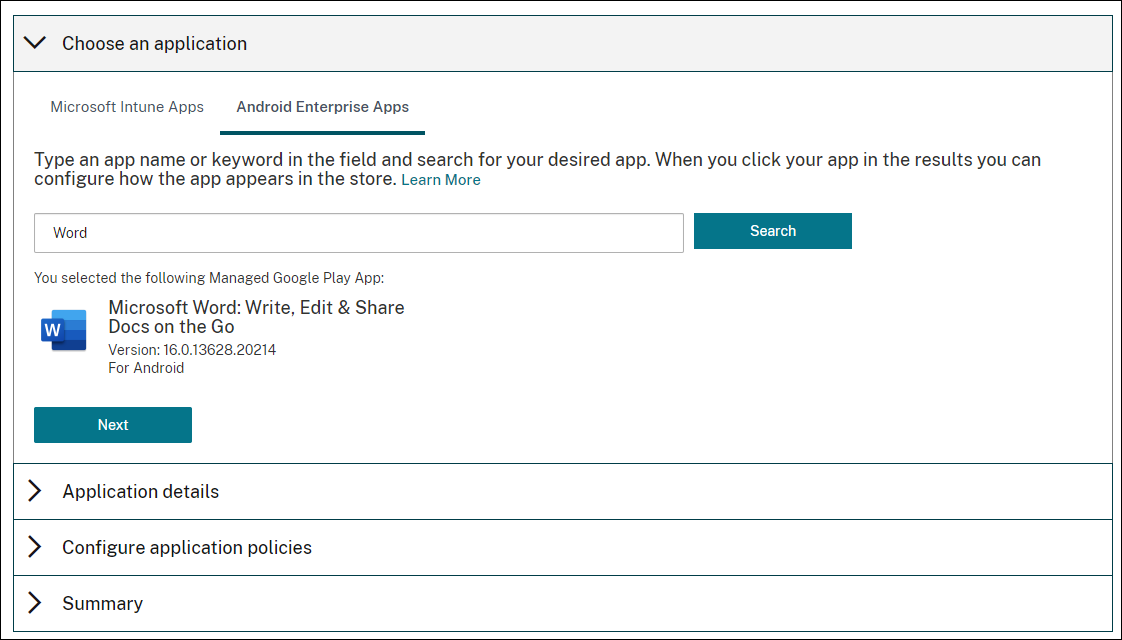
Task: Switch to the Microsoft Intune Apps tab
Action: [127, 107]
